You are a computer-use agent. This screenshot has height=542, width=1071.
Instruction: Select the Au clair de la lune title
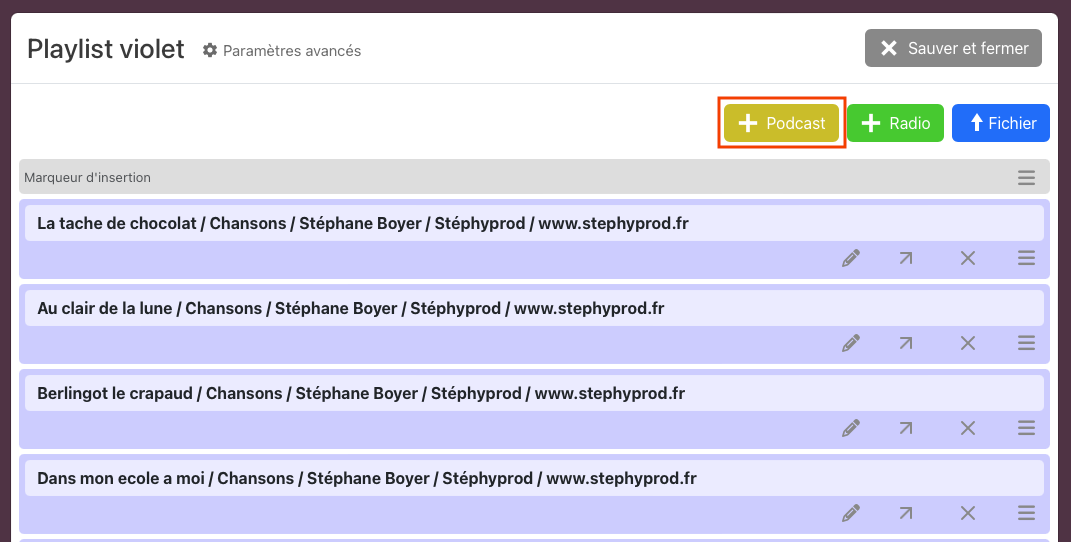point(350,309)
